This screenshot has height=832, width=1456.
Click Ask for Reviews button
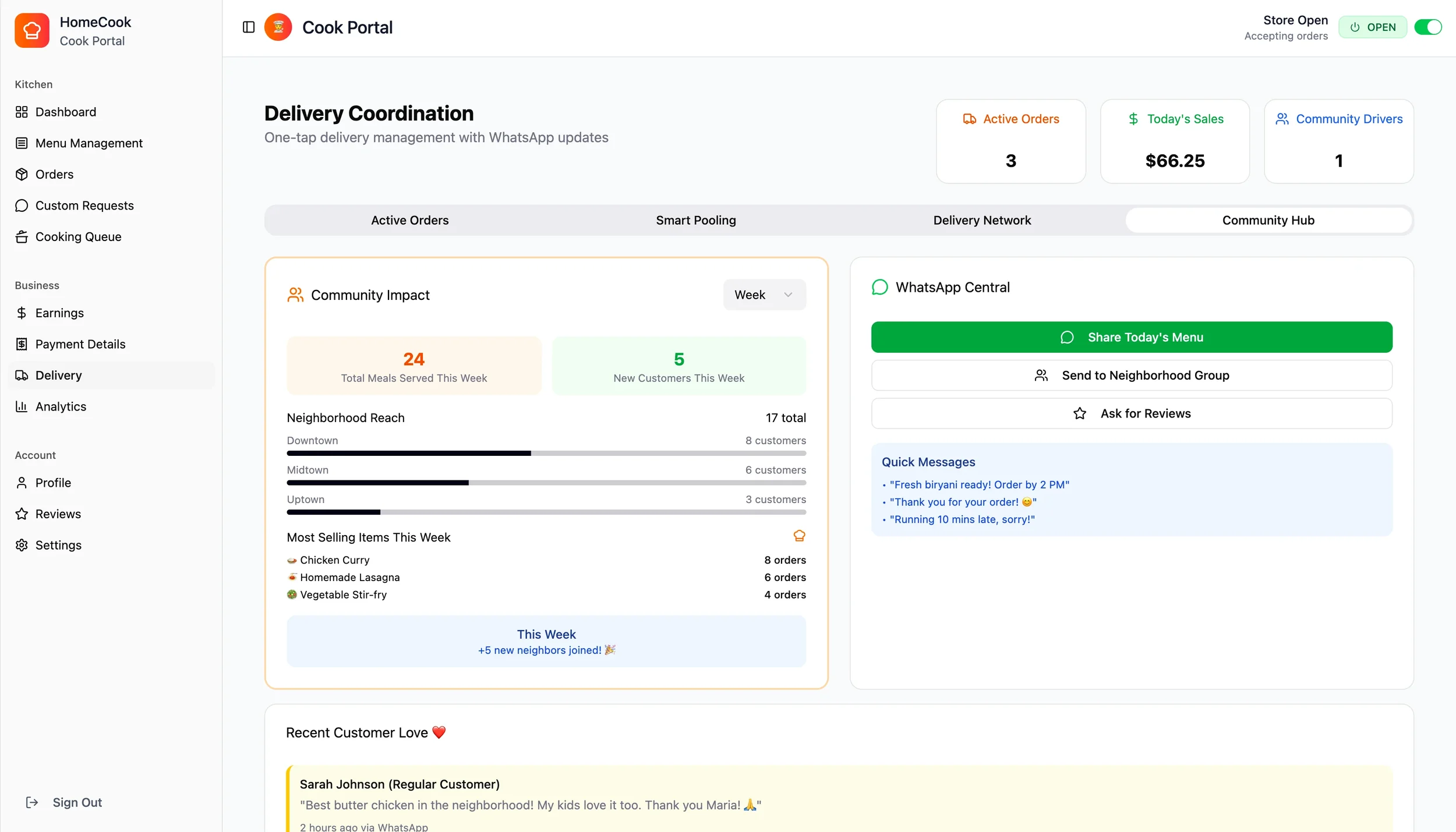1131,413
